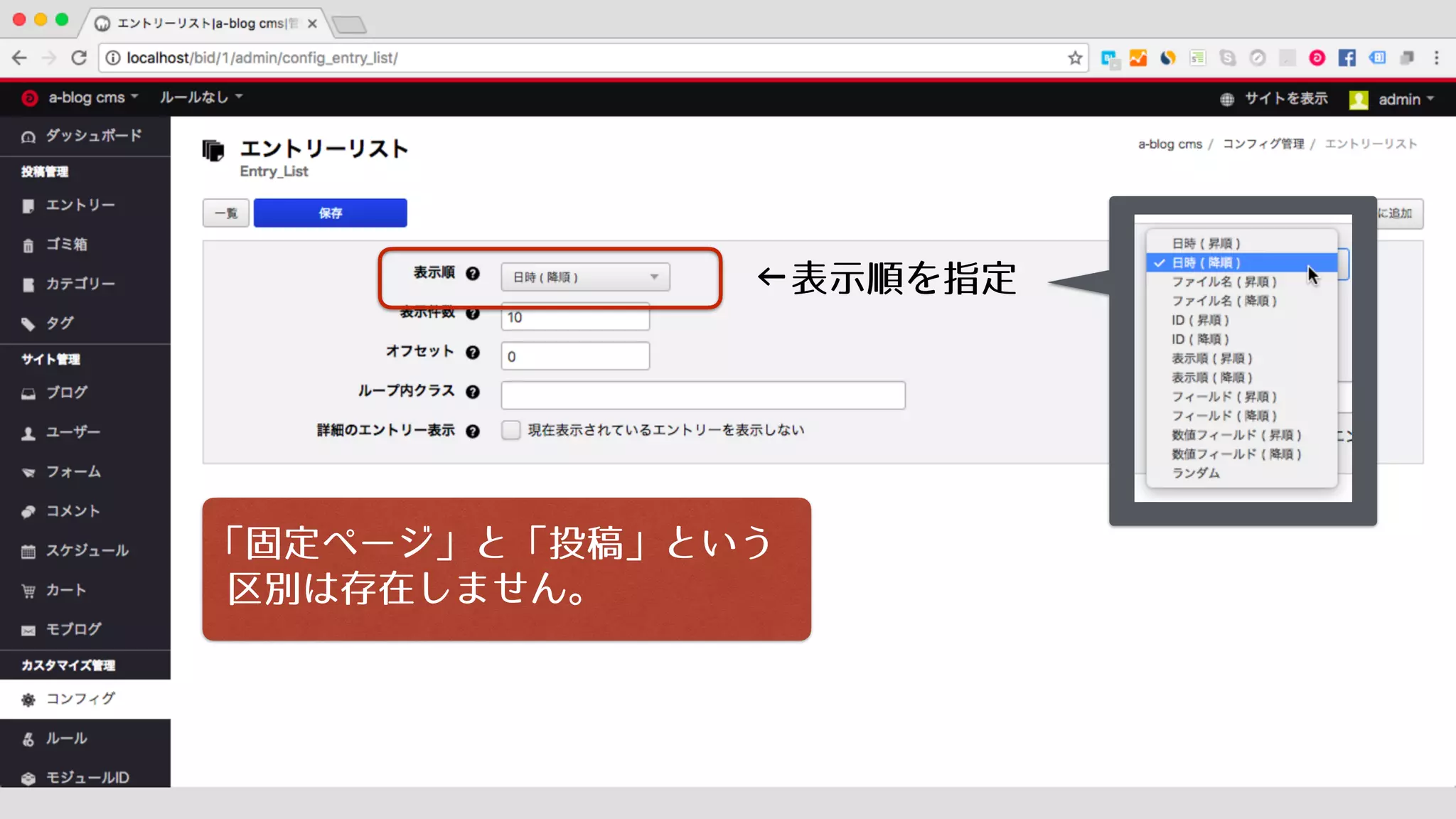Select ファイル名 ( 昇順 ) option
Screen dimensions: 1456x819
pyautogui.click(x=1241, y=282)
